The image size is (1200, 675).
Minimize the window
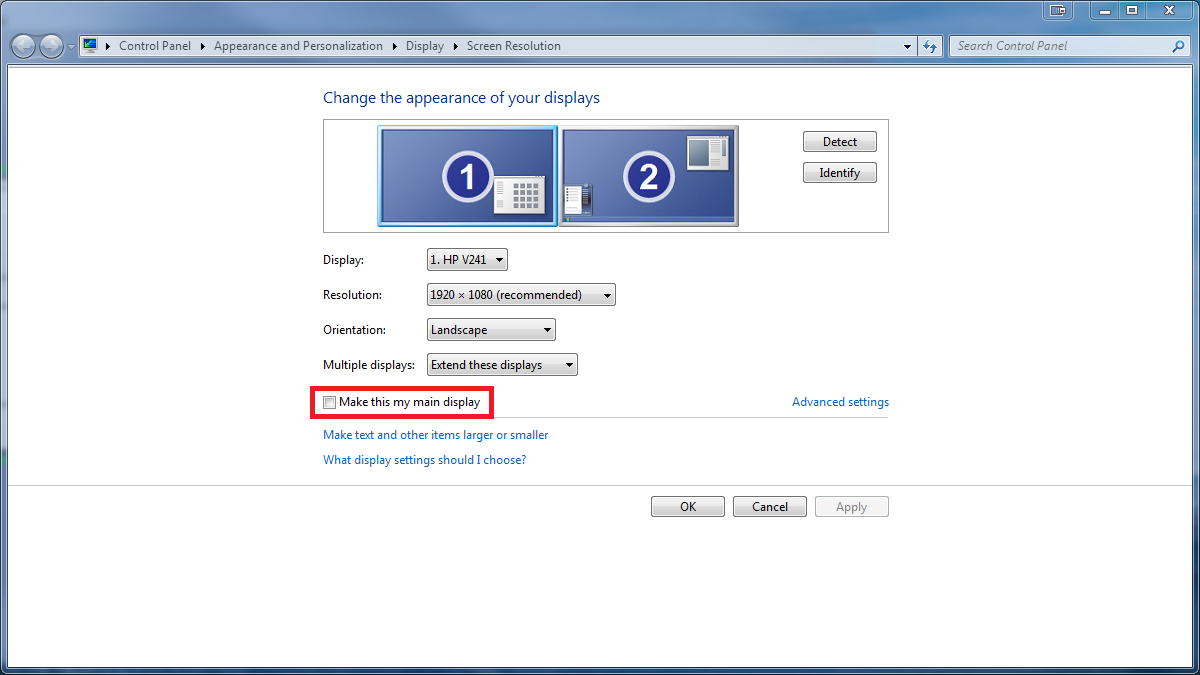click(1105, 10)
